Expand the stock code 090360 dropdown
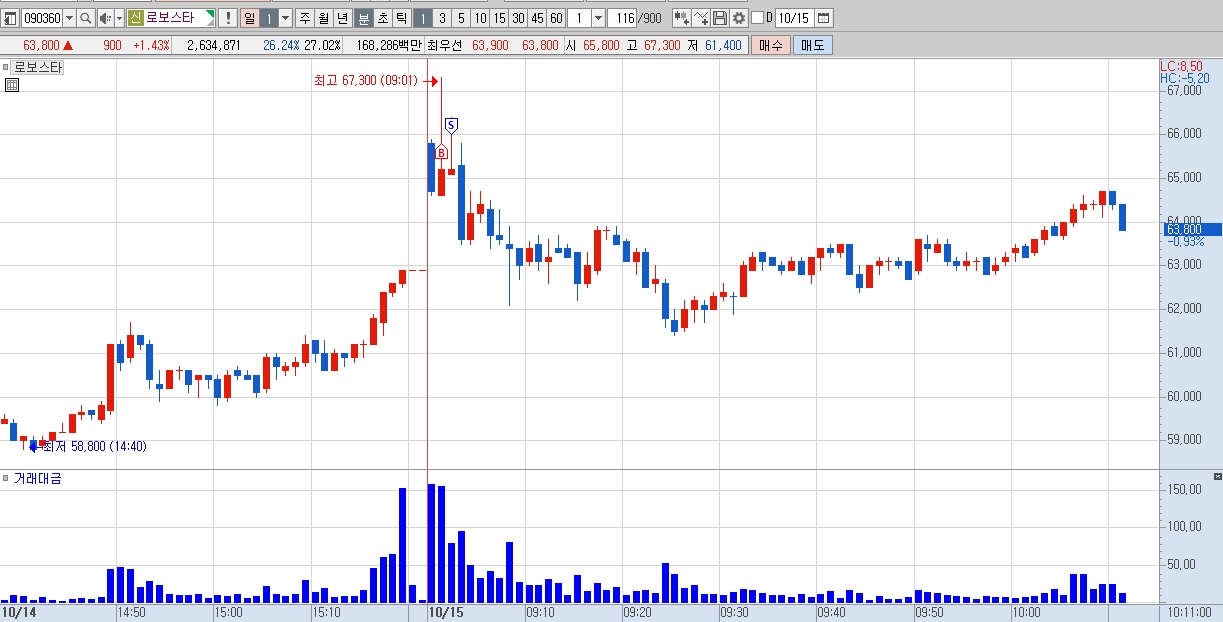This screenshot has width=1223, height=622. click(x=69, y=18)
